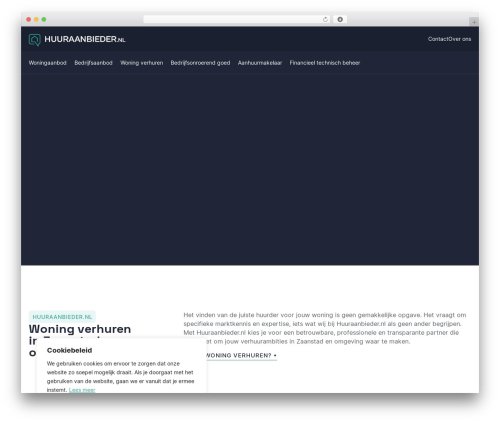Screen dimensions: 500x423
Task: Go to the Woningaanbod menu item
Action: [x=47, y=63]
